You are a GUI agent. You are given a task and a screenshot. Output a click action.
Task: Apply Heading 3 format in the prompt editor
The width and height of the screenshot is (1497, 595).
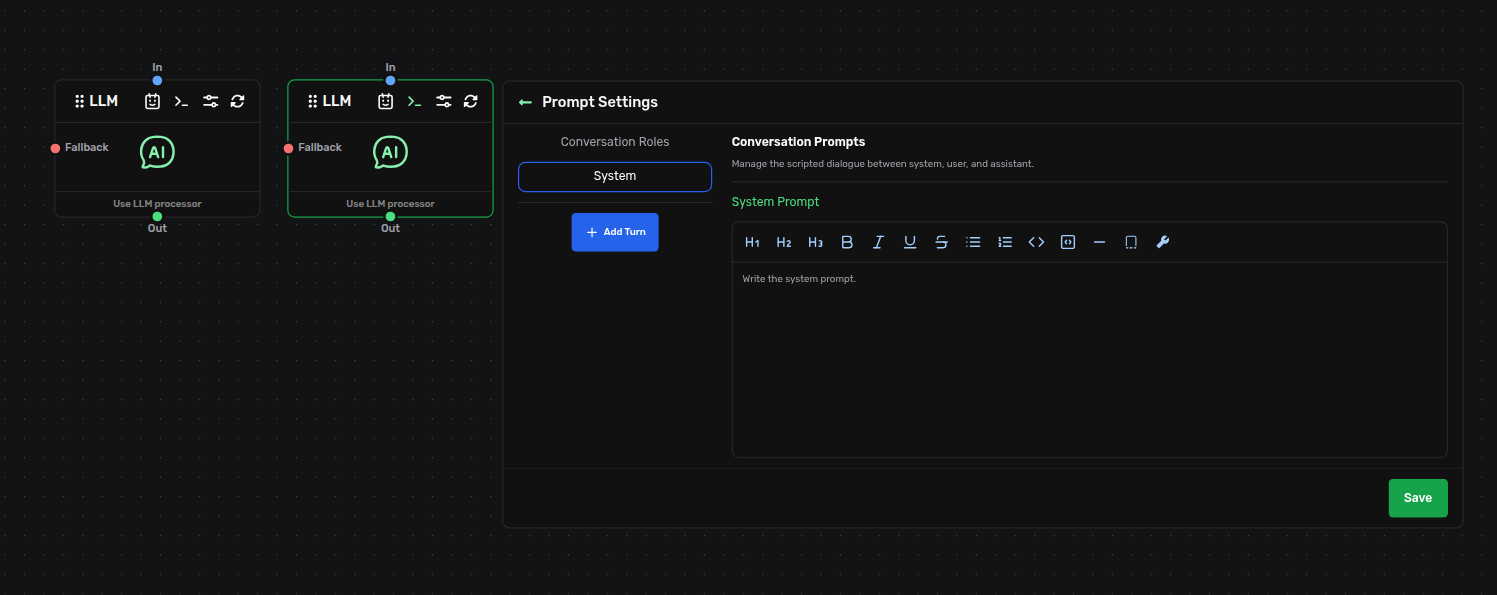pyautogui.click(x=816, y=242)
